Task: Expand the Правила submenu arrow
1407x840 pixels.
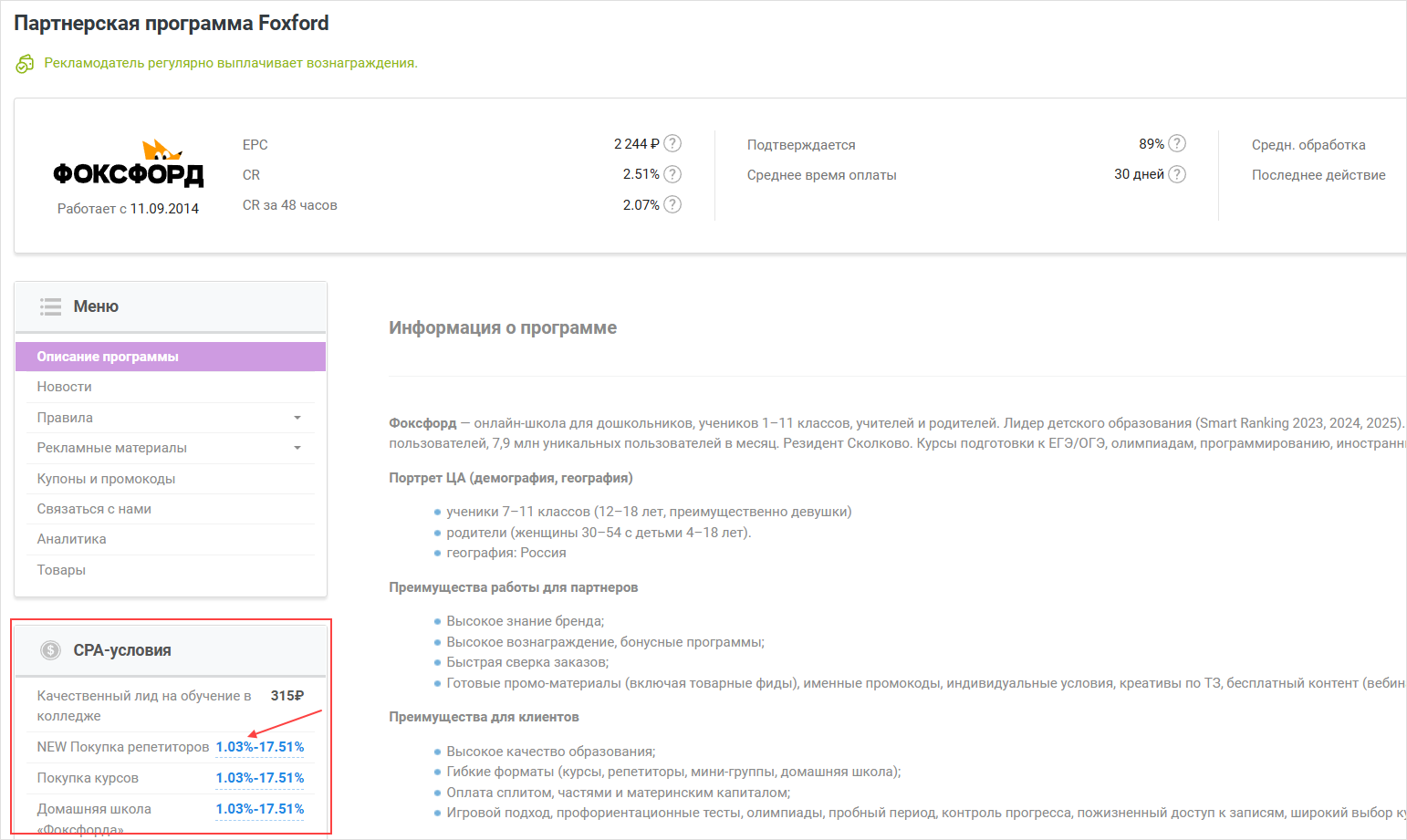Action: 297,418
